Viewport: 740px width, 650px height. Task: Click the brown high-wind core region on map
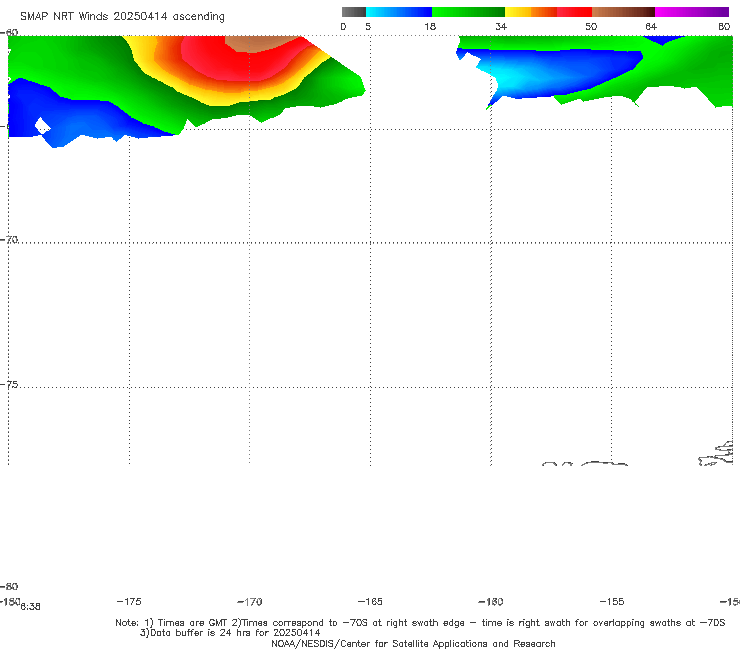click(262, 43)
